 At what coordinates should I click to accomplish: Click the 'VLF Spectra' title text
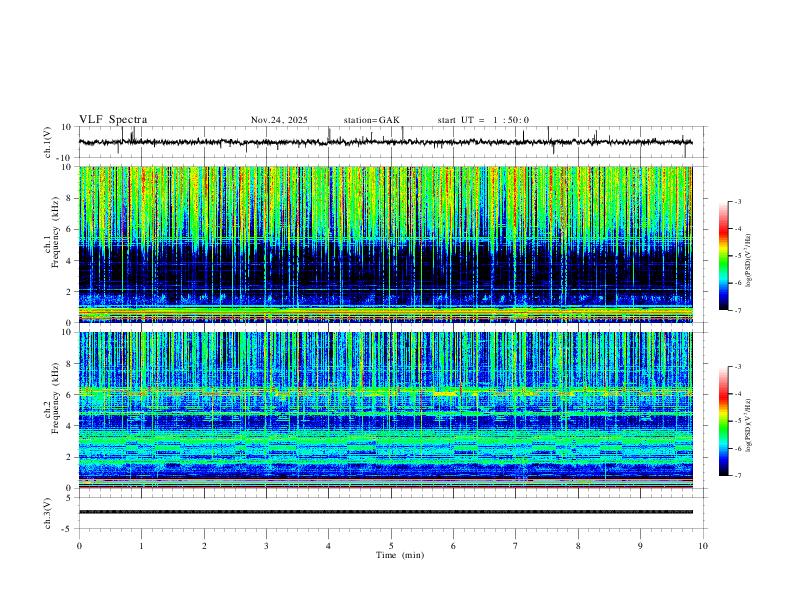pos(113,120)
